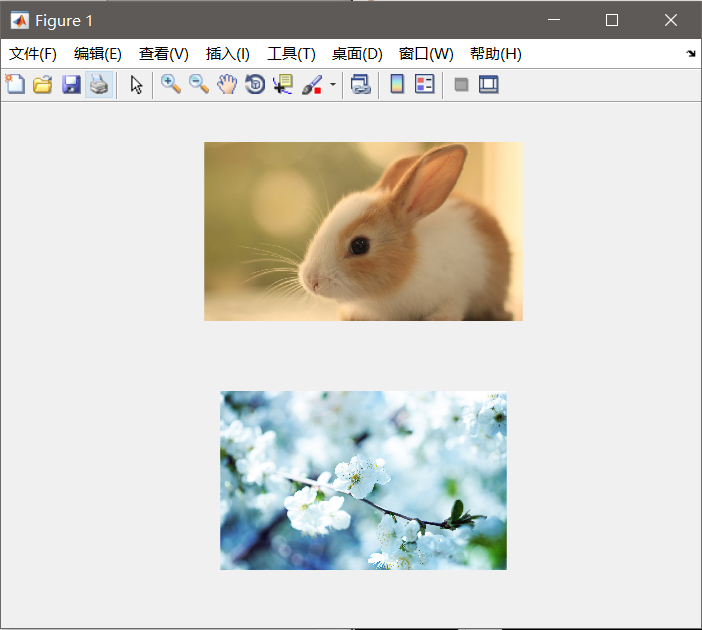The width and height of the screenshot is (702, 630).
Task: Open the 窗口(W) menu
Action: pos(426,54)
